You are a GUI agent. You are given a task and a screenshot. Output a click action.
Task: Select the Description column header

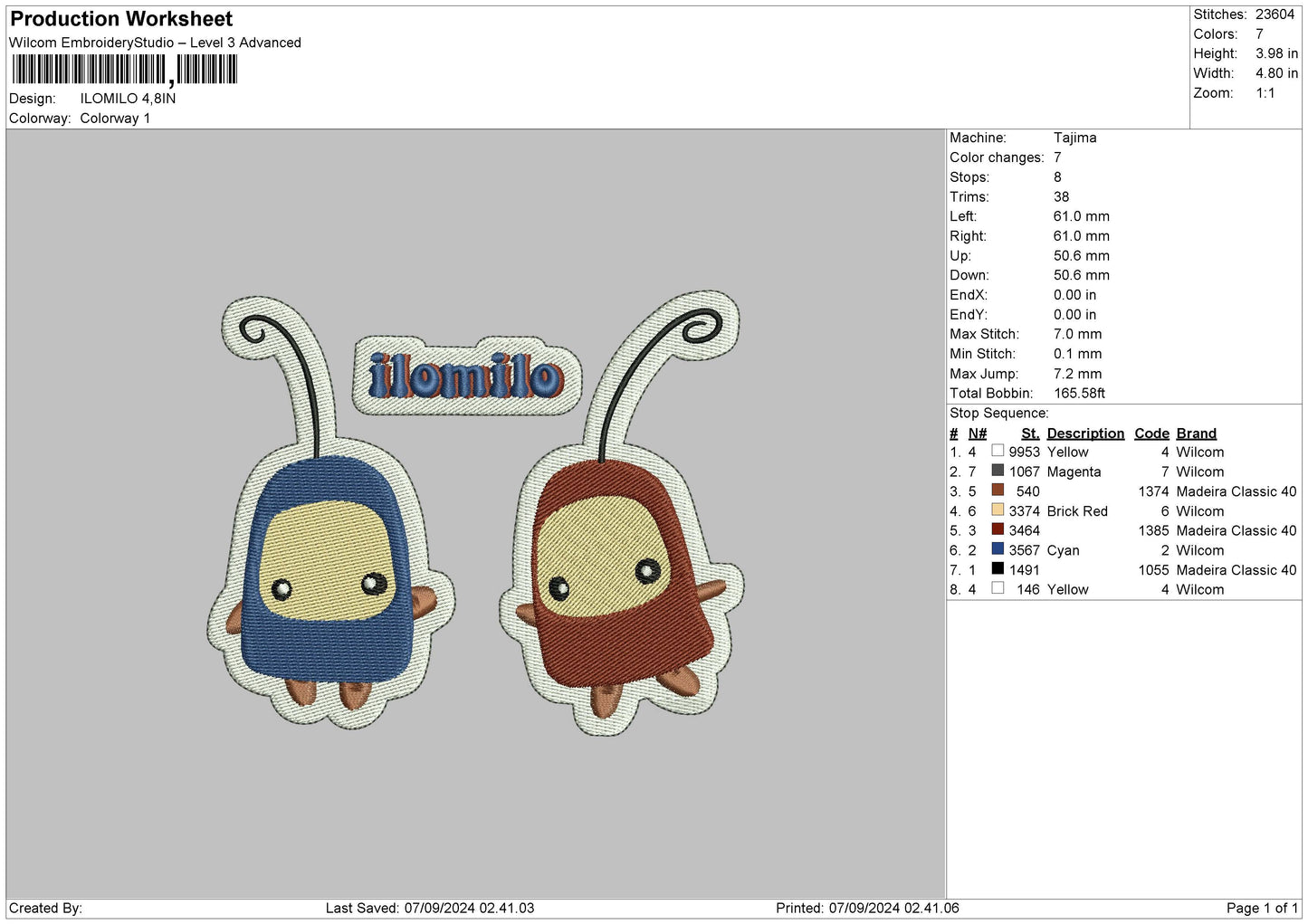point(1085,433)
